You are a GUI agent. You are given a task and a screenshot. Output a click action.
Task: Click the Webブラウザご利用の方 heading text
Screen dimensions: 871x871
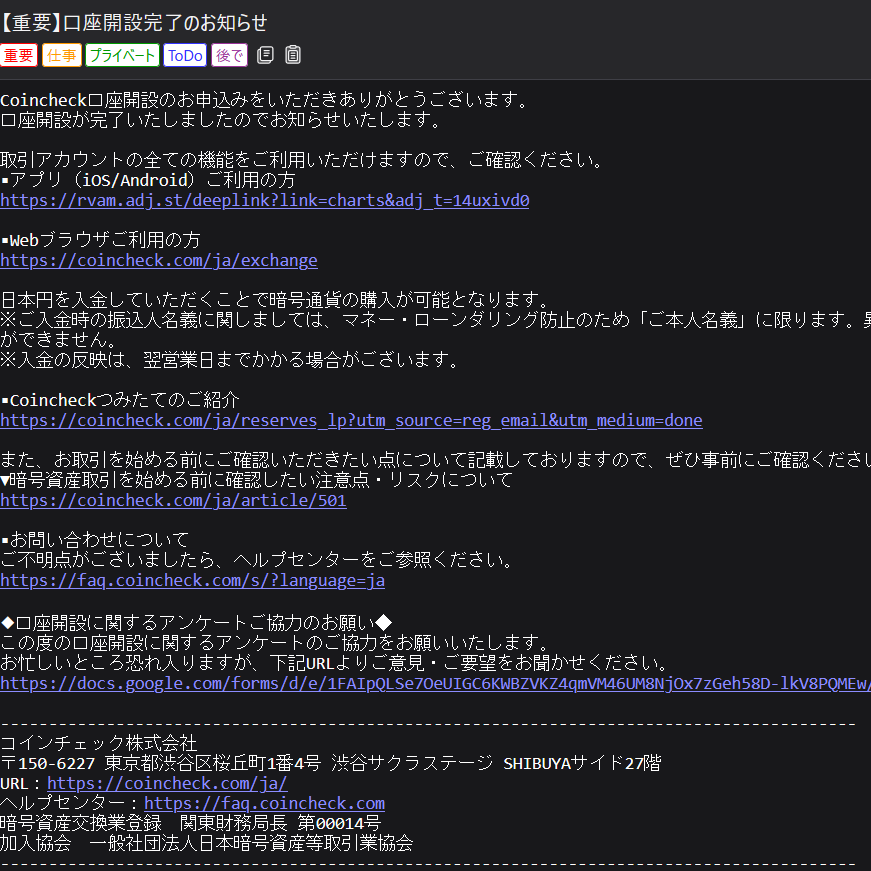point(104,240)
